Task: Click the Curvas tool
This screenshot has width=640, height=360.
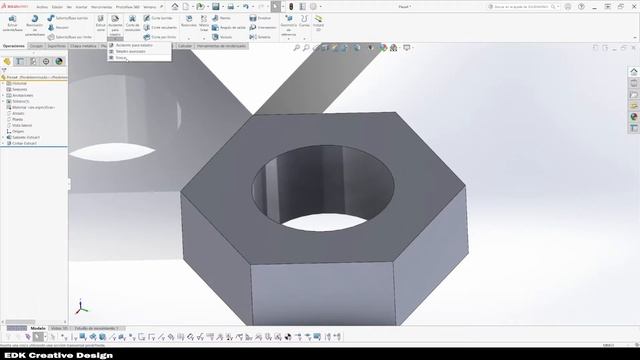Action: coord(304,21)
